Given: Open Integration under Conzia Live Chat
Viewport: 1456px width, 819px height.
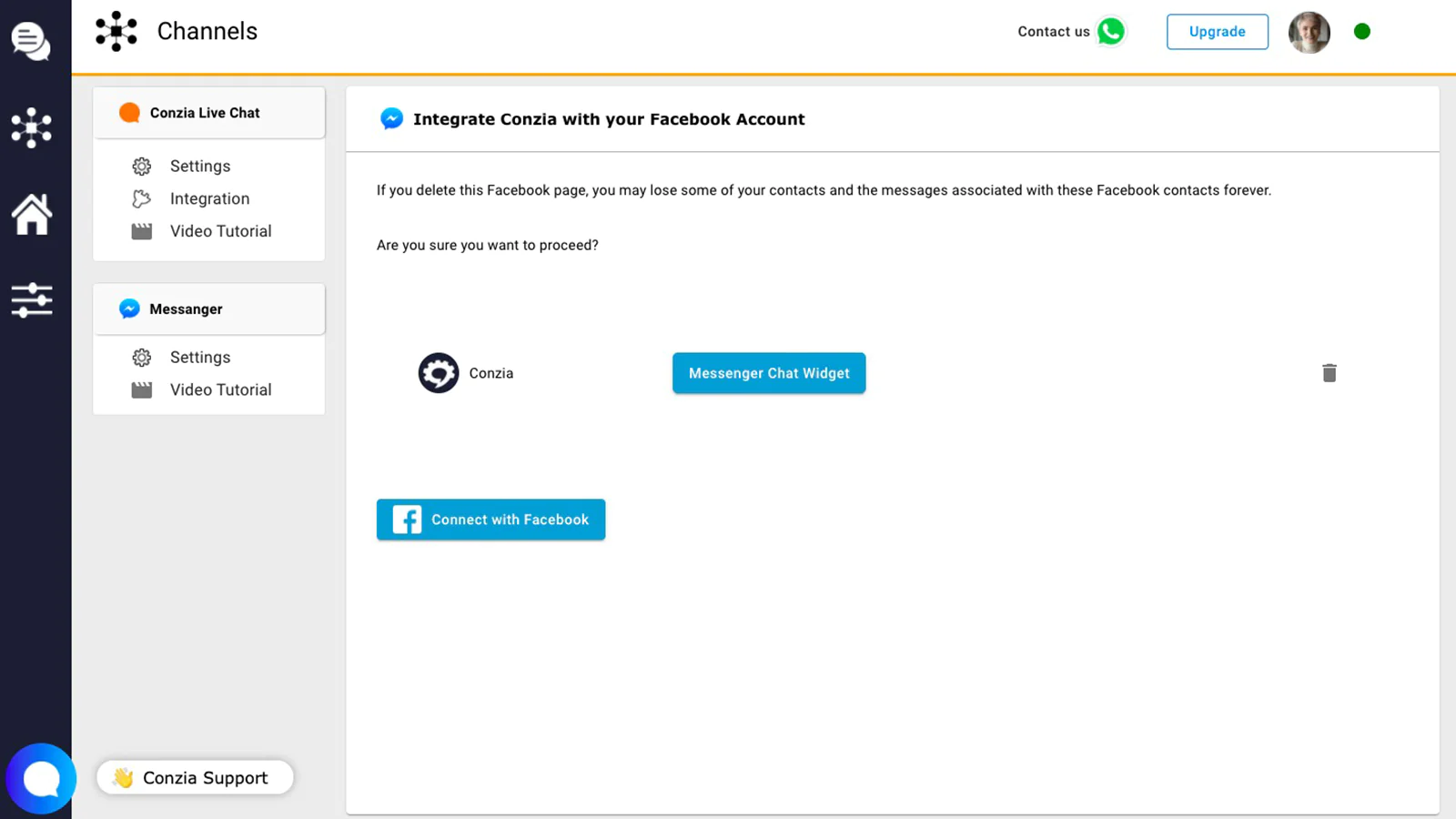Looking at the screenshot, I should click(209, 198).
